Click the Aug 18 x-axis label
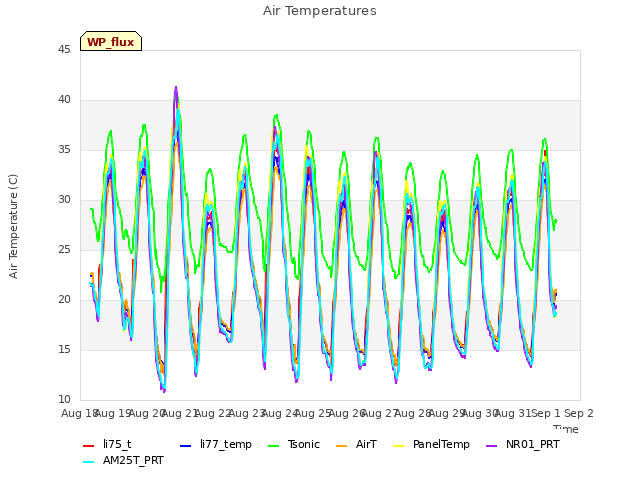640x480 pixels. click(x=78, y=413)
